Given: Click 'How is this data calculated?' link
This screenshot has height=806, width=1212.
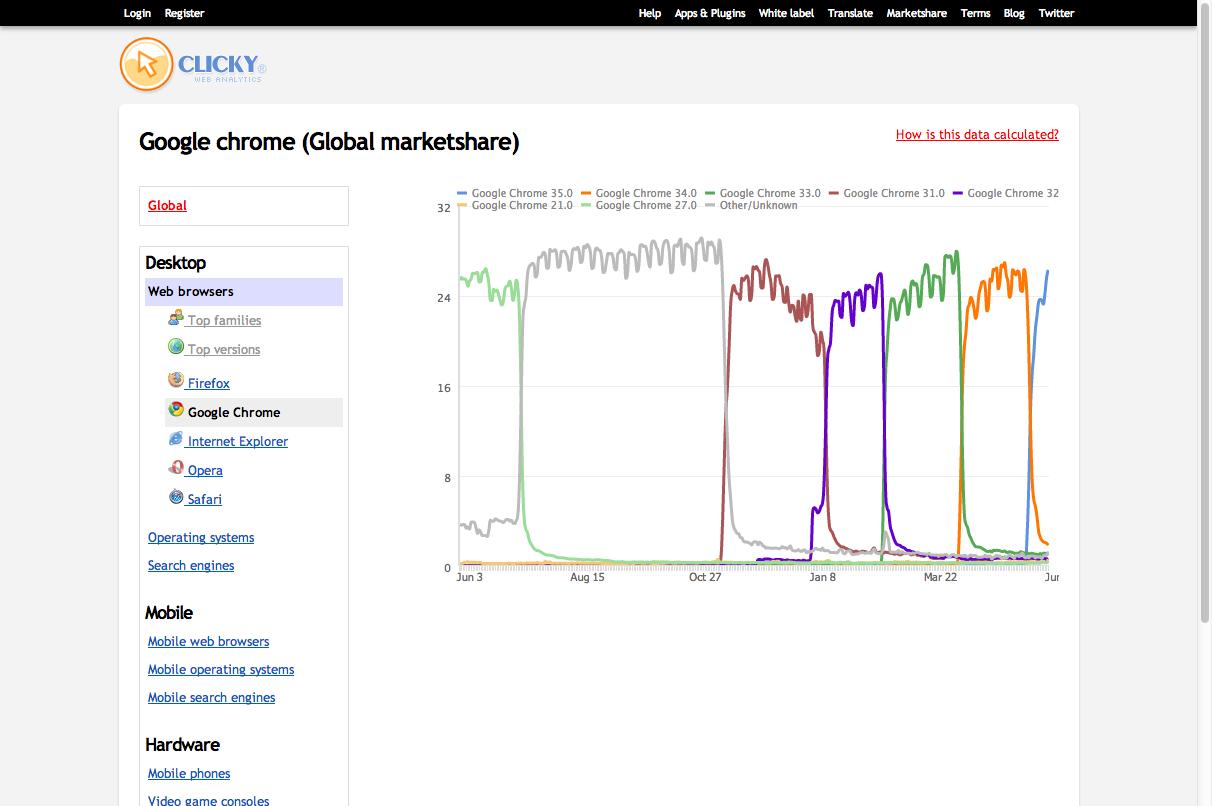Looking at the screenshot, I should point(977,134).
